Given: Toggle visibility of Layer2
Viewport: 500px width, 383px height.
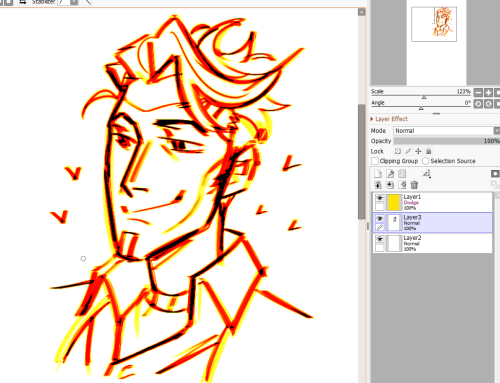Looking at the screenshot, I should 380,239.
